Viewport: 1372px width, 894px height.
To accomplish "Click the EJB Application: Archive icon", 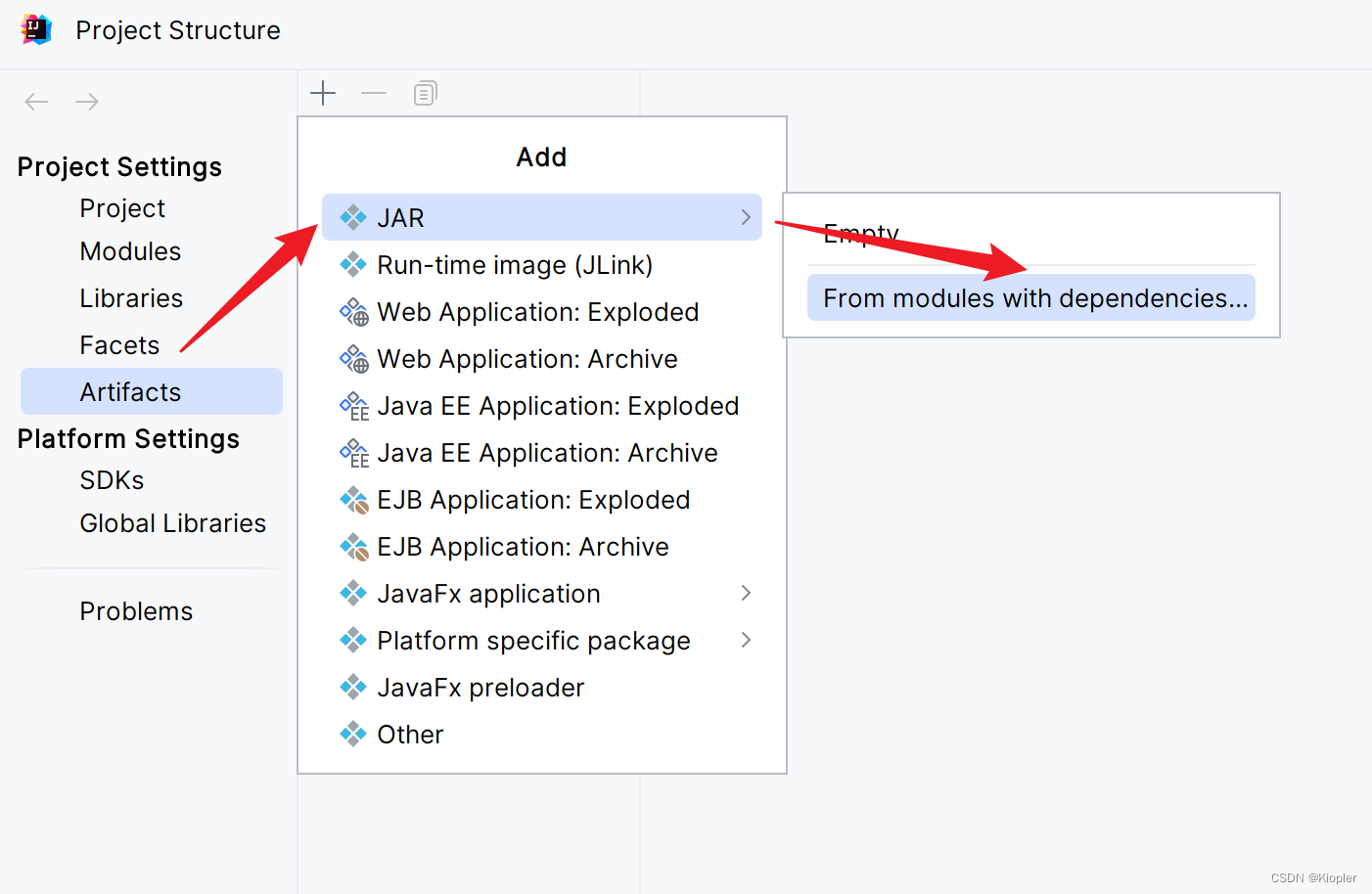I will click(x=354, y=547).
